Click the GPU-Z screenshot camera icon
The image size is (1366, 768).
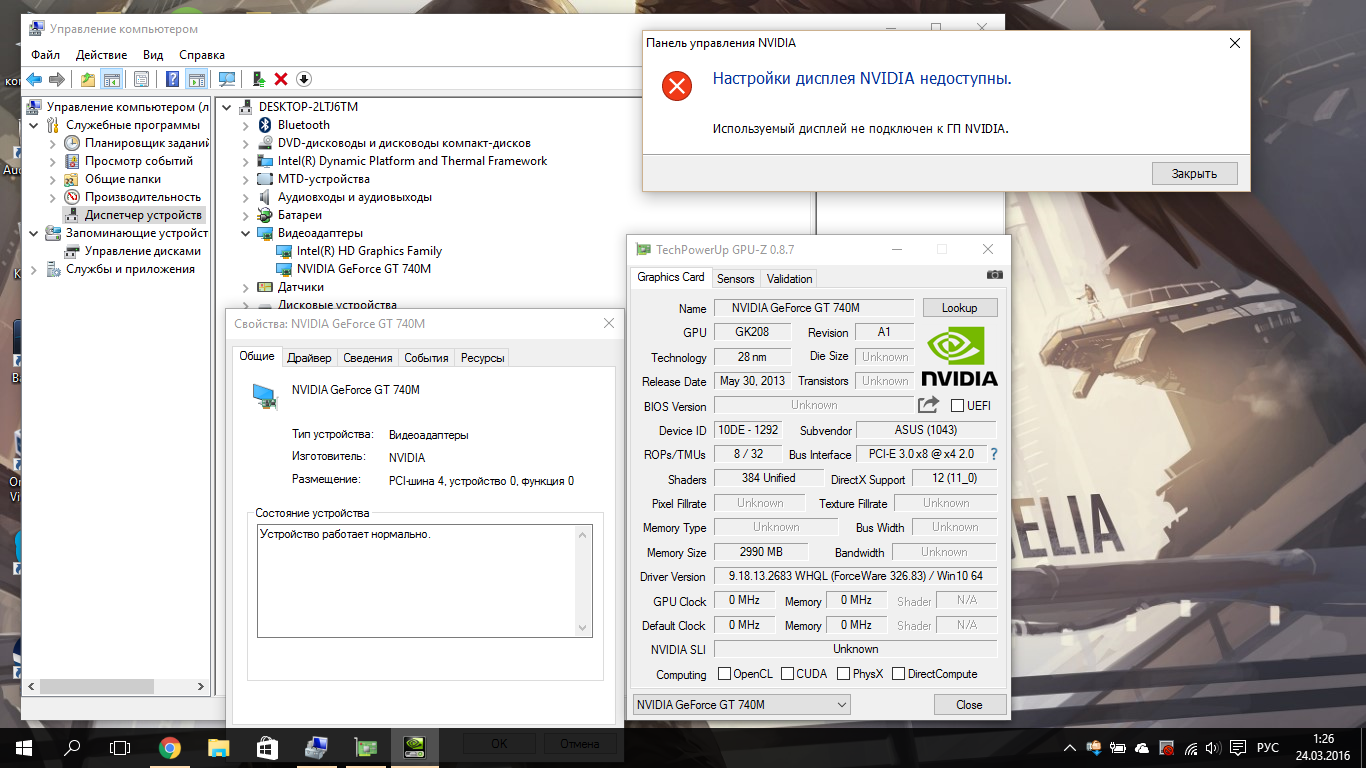point(994,275)
